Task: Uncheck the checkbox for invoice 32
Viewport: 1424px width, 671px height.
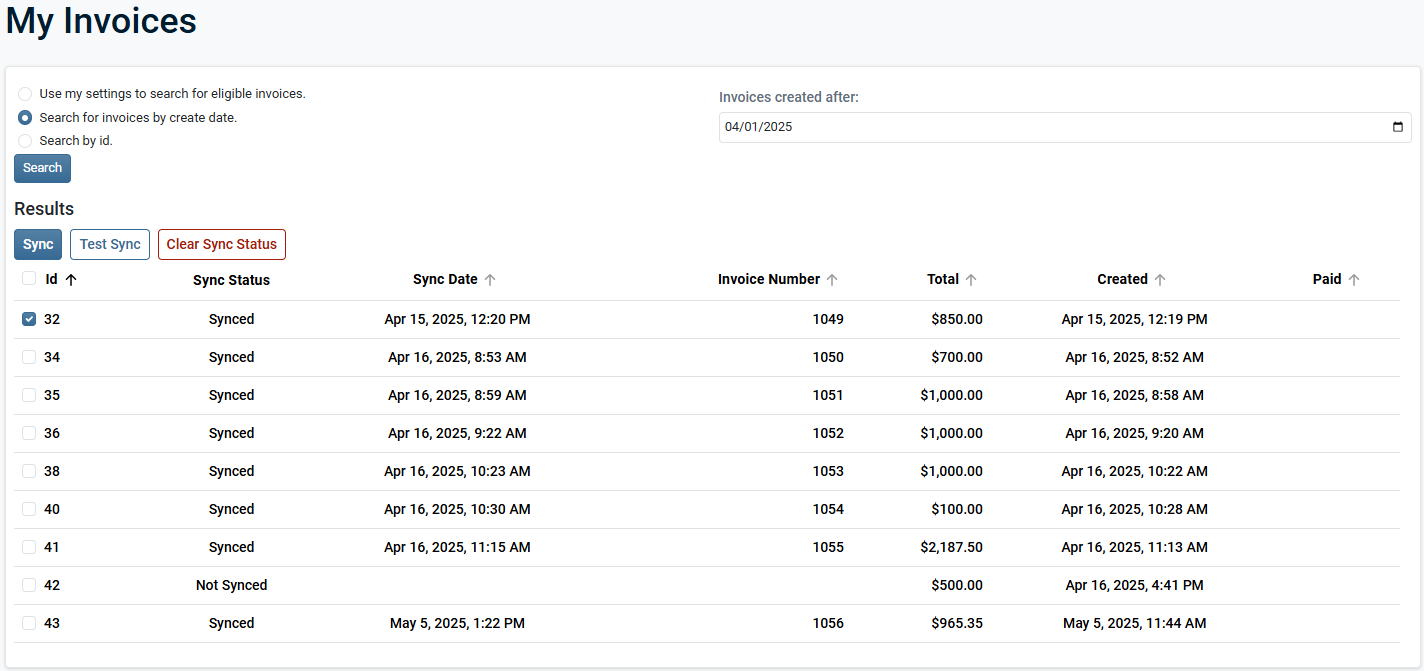Action: click(x=29, y=319)
